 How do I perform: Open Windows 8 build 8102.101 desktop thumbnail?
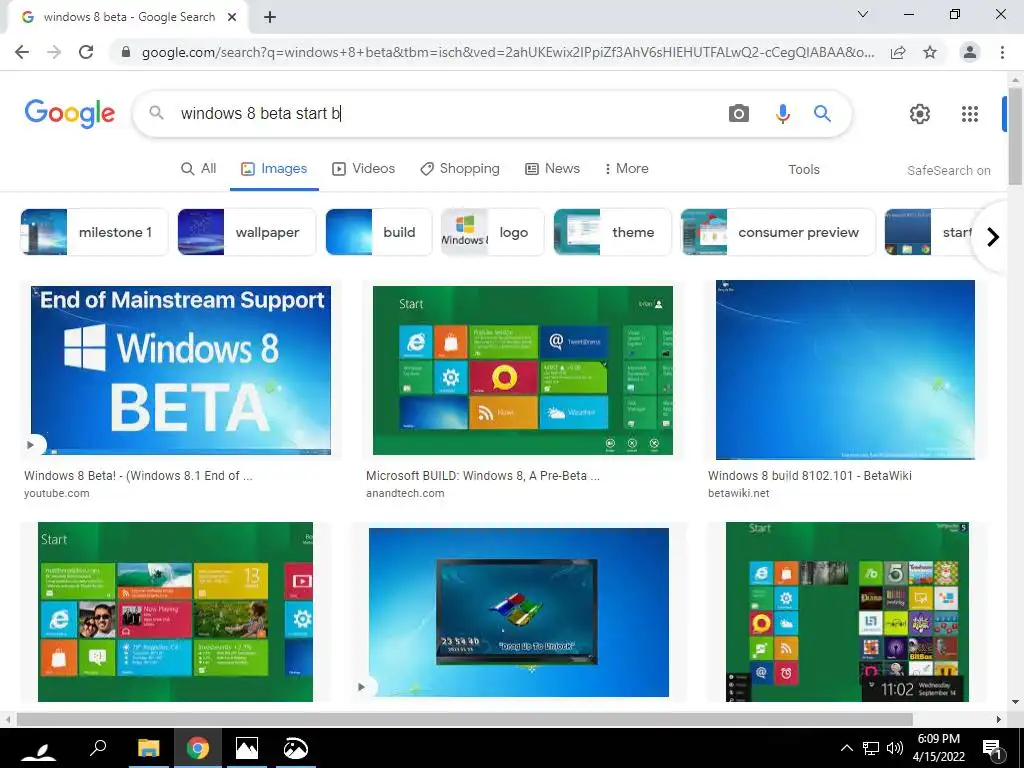pyautogui.click(x=845, y=370)
